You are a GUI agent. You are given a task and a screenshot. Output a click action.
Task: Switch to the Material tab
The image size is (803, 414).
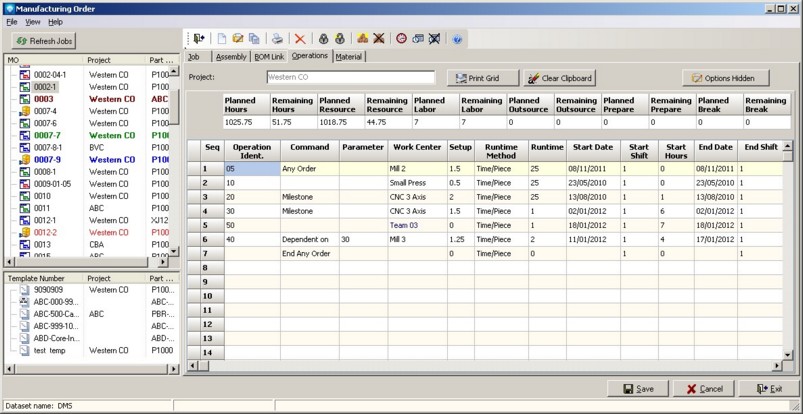click(x=349, y=57)
